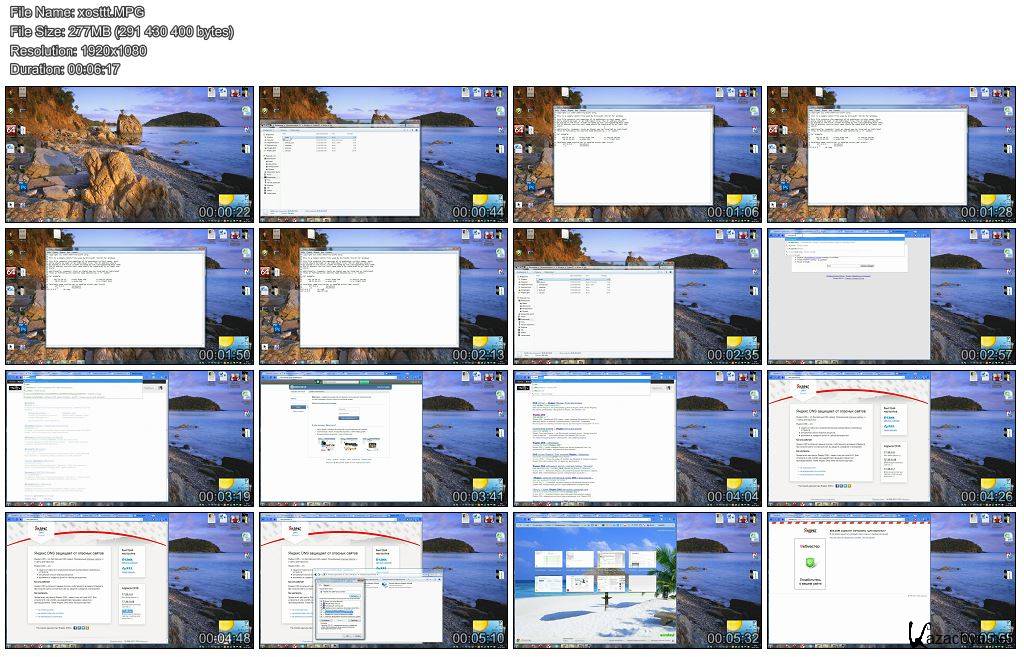Open the frame timestamped 00:01:28
1024x657 pixels.
pos(892,154)
